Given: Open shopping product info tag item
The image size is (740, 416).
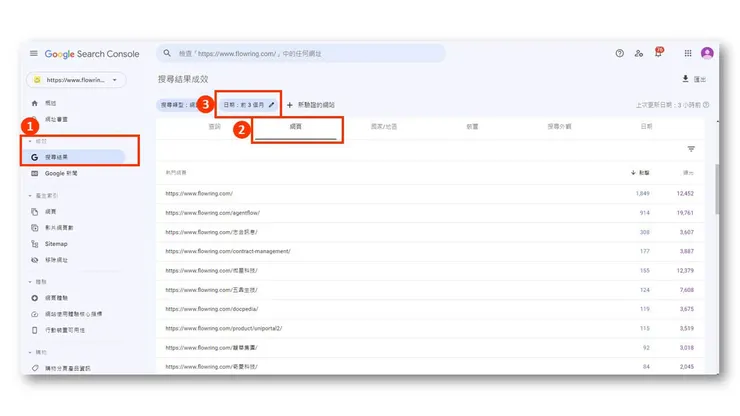Looking at the screenshot, I should (60, 368).
